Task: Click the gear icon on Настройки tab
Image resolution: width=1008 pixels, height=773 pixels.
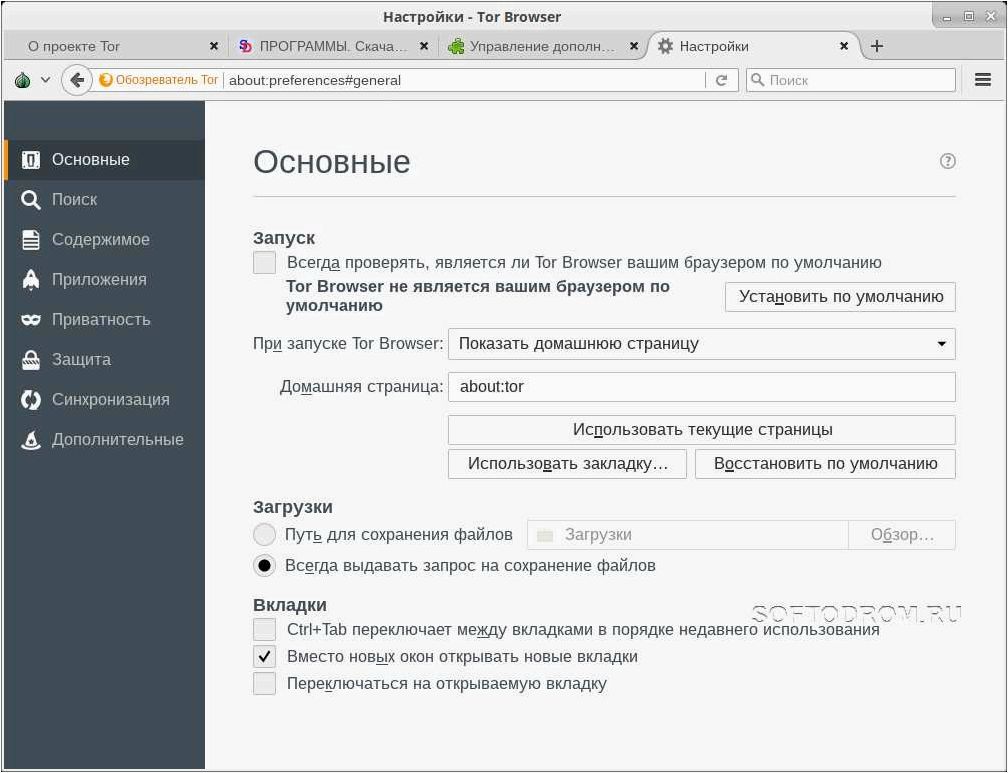Action: pyautogui.click(x=665, y=46)
